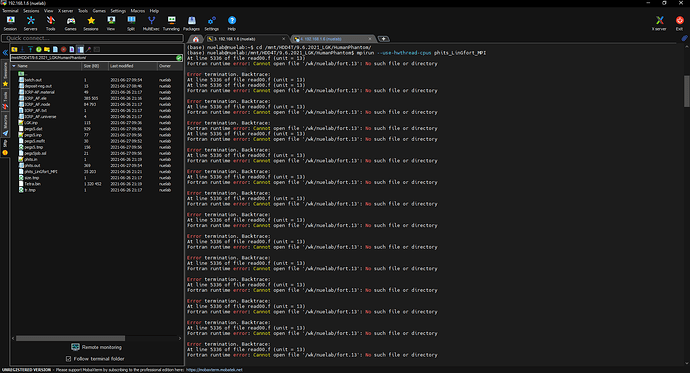Go to the Home tab icon
Image resolution: width=690 pixels, height=373 pixels.
(196, 39)
